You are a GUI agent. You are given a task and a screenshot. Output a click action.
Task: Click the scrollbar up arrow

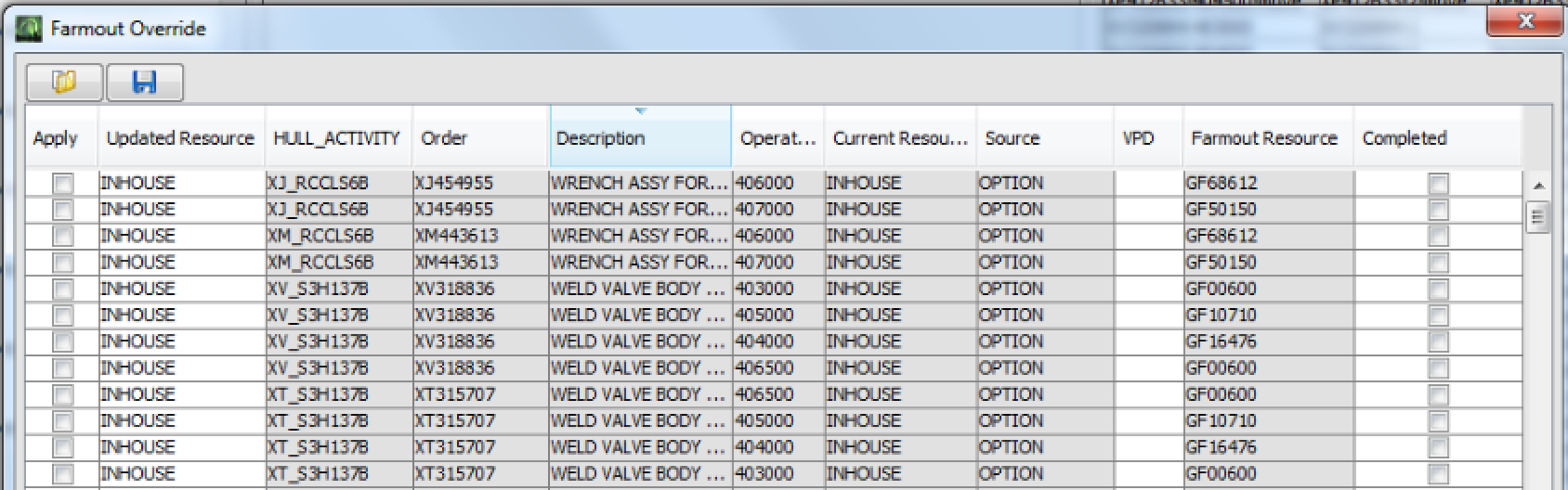tap(1537, 186)
